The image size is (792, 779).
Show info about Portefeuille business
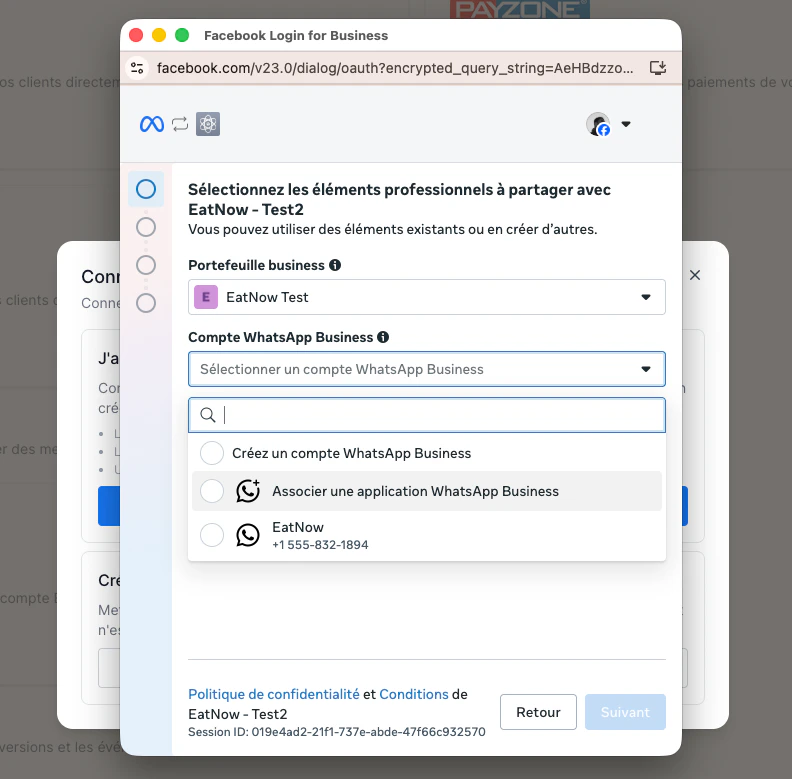(335, 265)
